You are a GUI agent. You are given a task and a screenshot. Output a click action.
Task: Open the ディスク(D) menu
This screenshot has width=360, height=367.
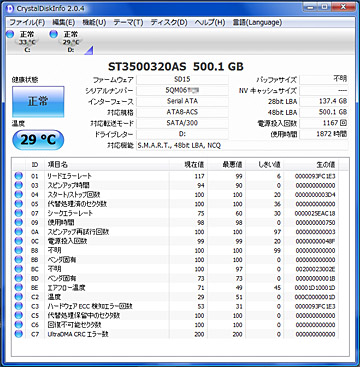[169, 22]
